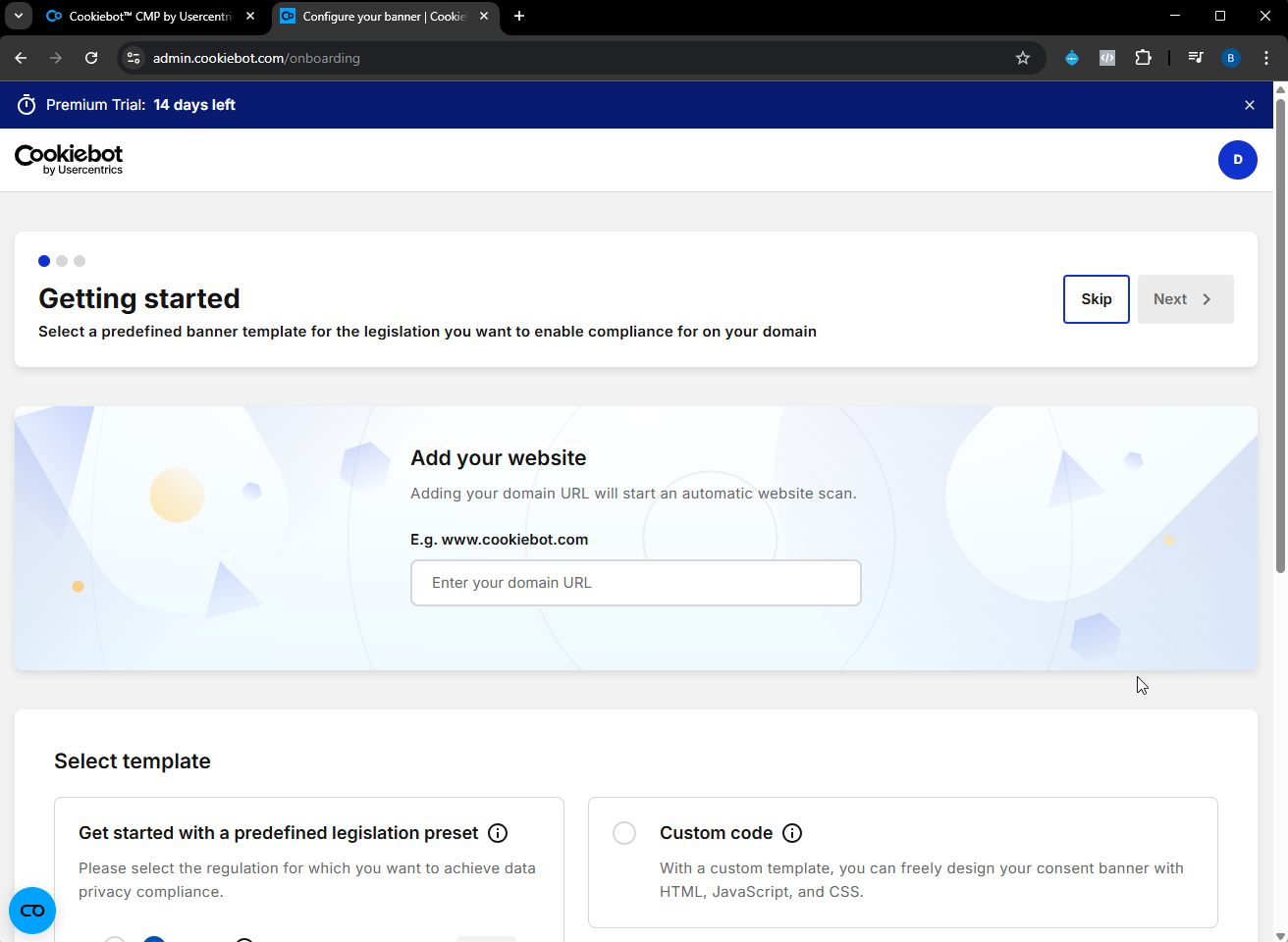This screenshot has width=1288, height=942.
Task: Close the Configure your banner tab
Action: 484,16
